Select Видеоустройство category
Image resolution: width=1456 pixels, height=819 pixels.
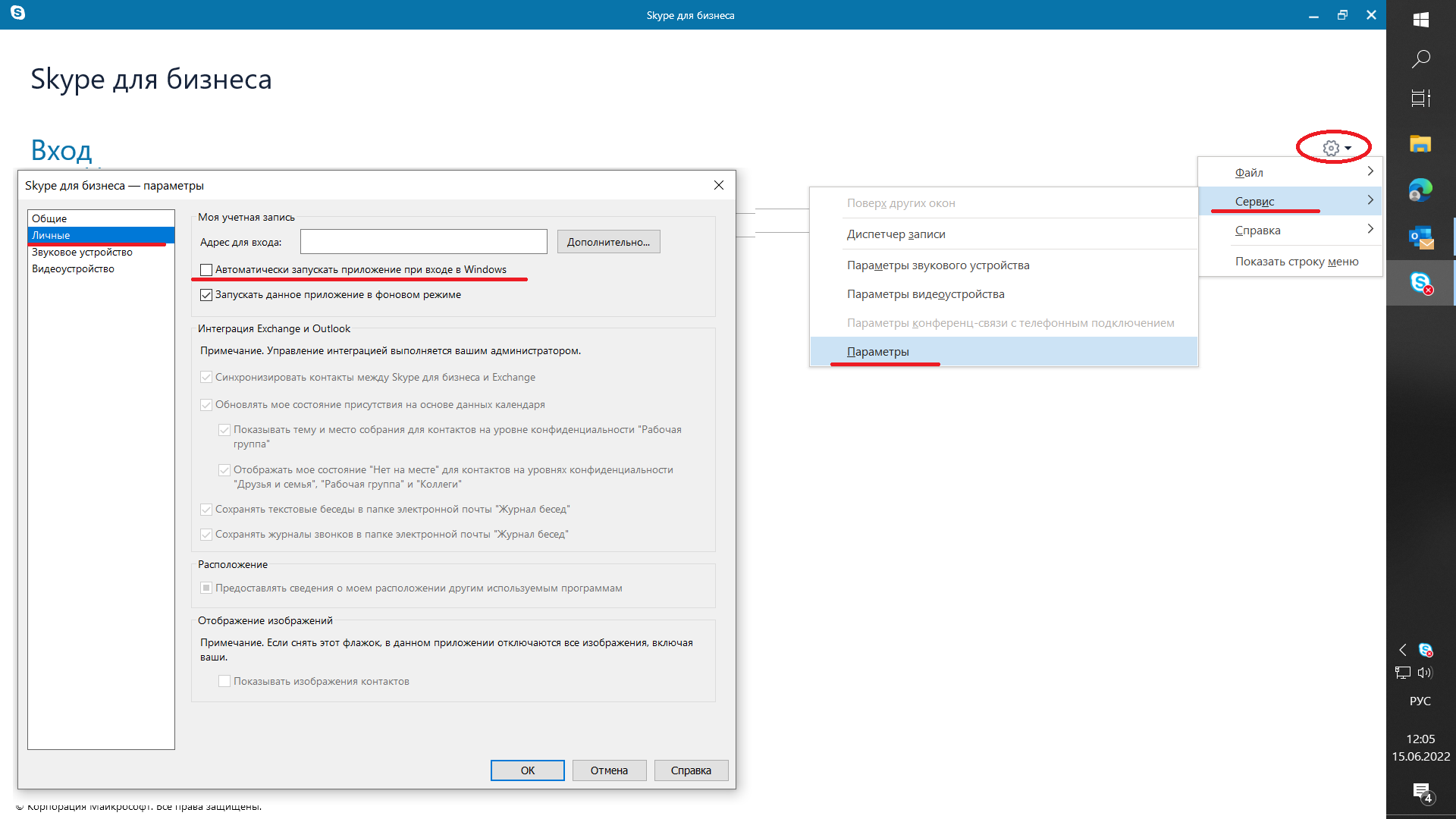point(101,268)
